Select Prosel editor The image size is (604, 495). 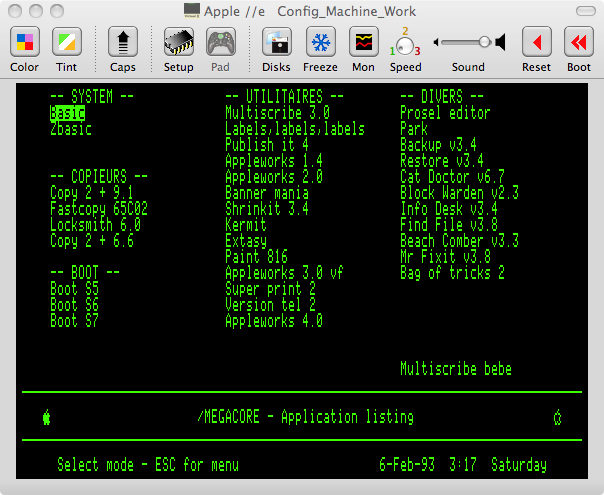[445, 113]
